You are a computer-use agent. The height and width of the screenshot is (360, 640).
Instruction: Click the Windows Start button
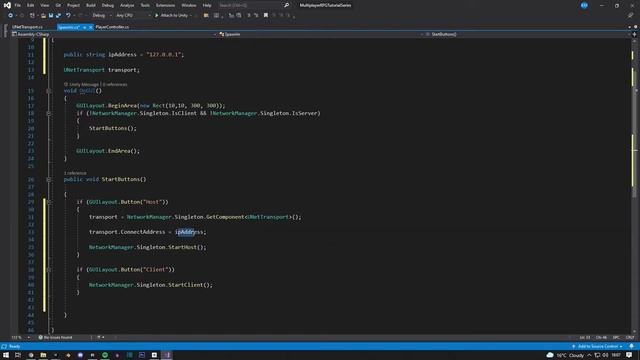6,355
